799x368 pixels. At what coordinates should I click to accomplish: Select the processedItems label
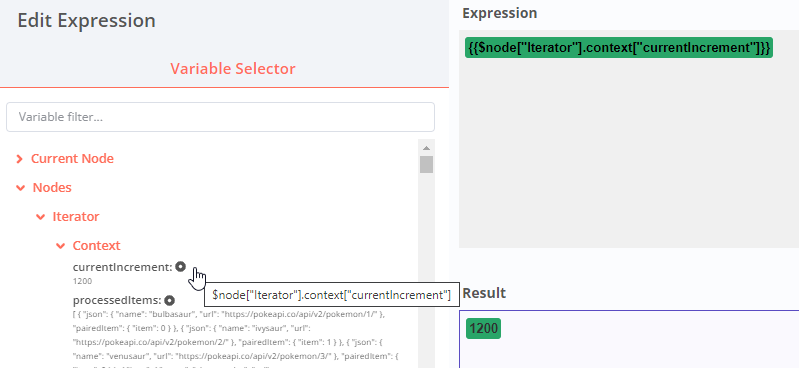117,300
